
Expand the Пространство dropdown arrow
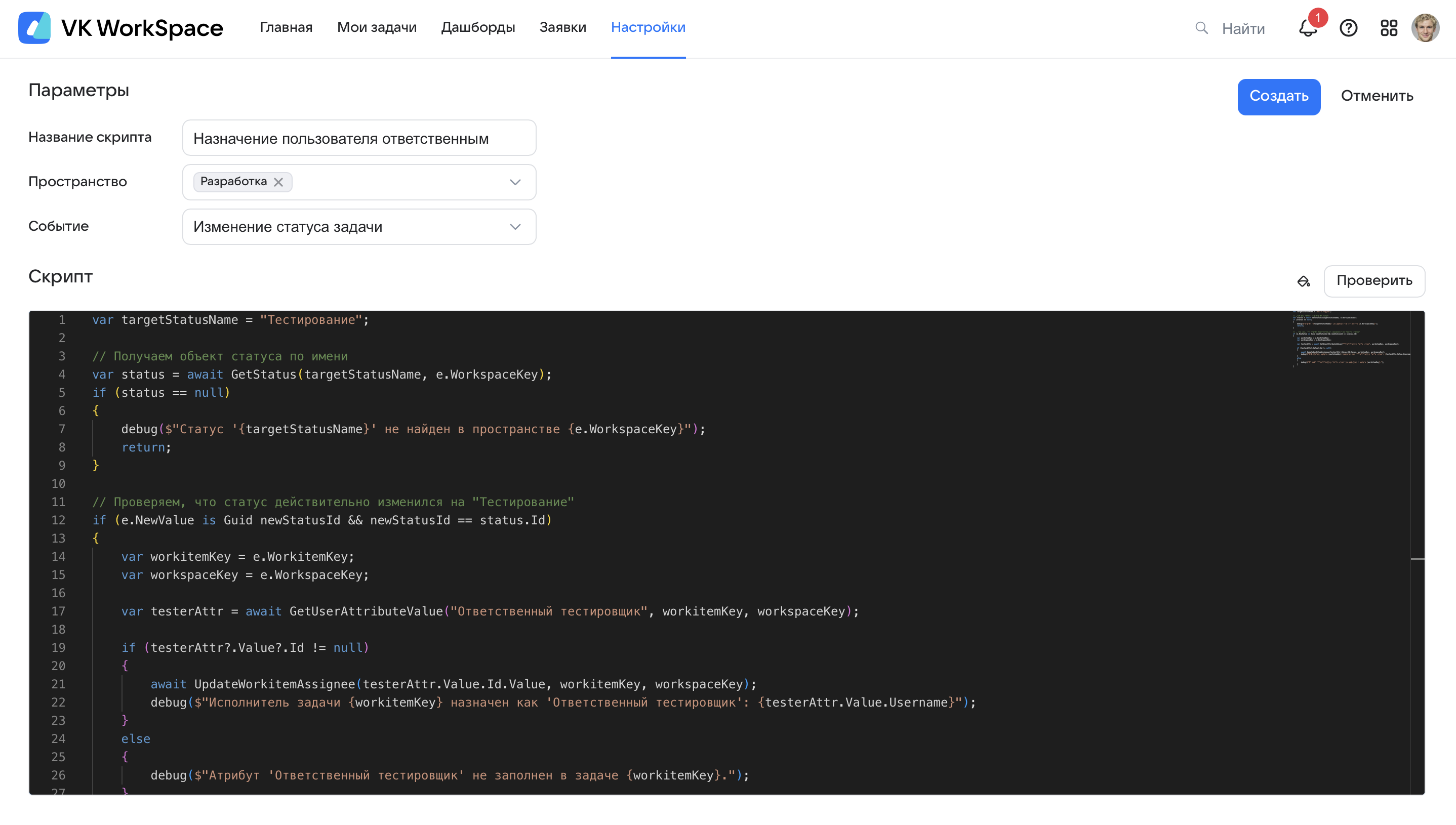tap(515, 182)
